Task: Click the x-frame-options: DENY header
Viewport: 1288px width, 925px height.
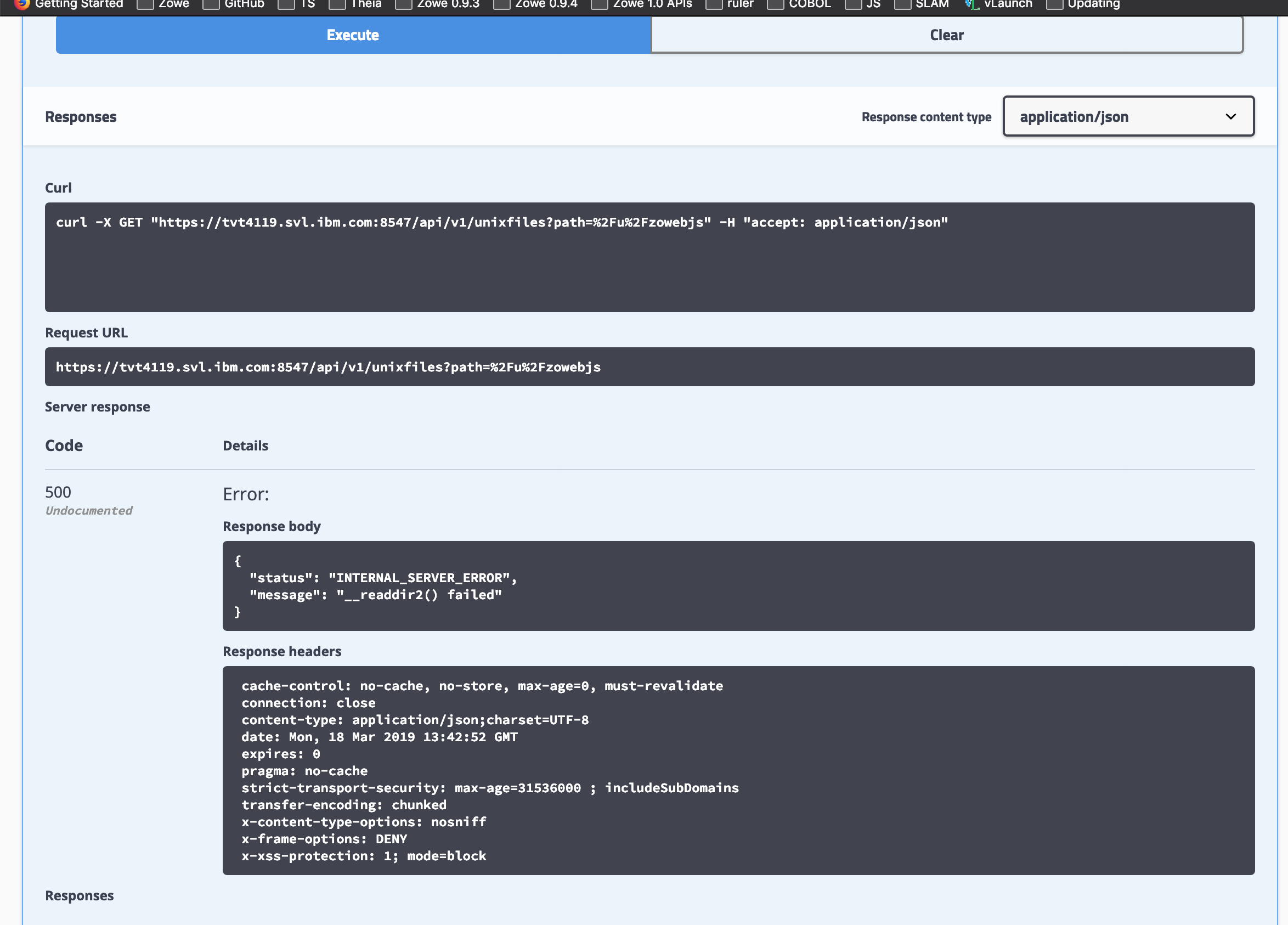Action: point(324,839)
